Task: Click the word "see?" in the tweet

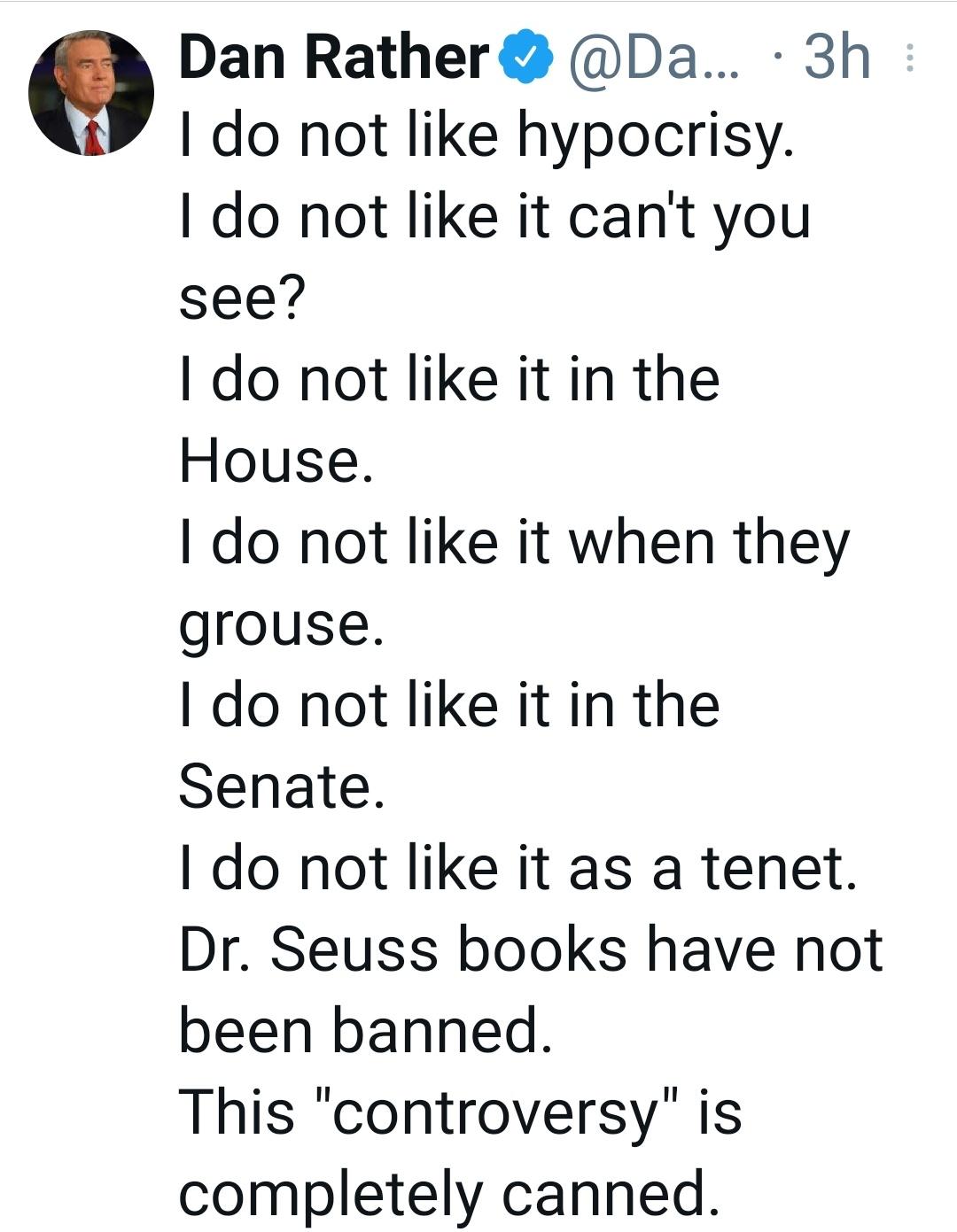Action: [242, 298]
